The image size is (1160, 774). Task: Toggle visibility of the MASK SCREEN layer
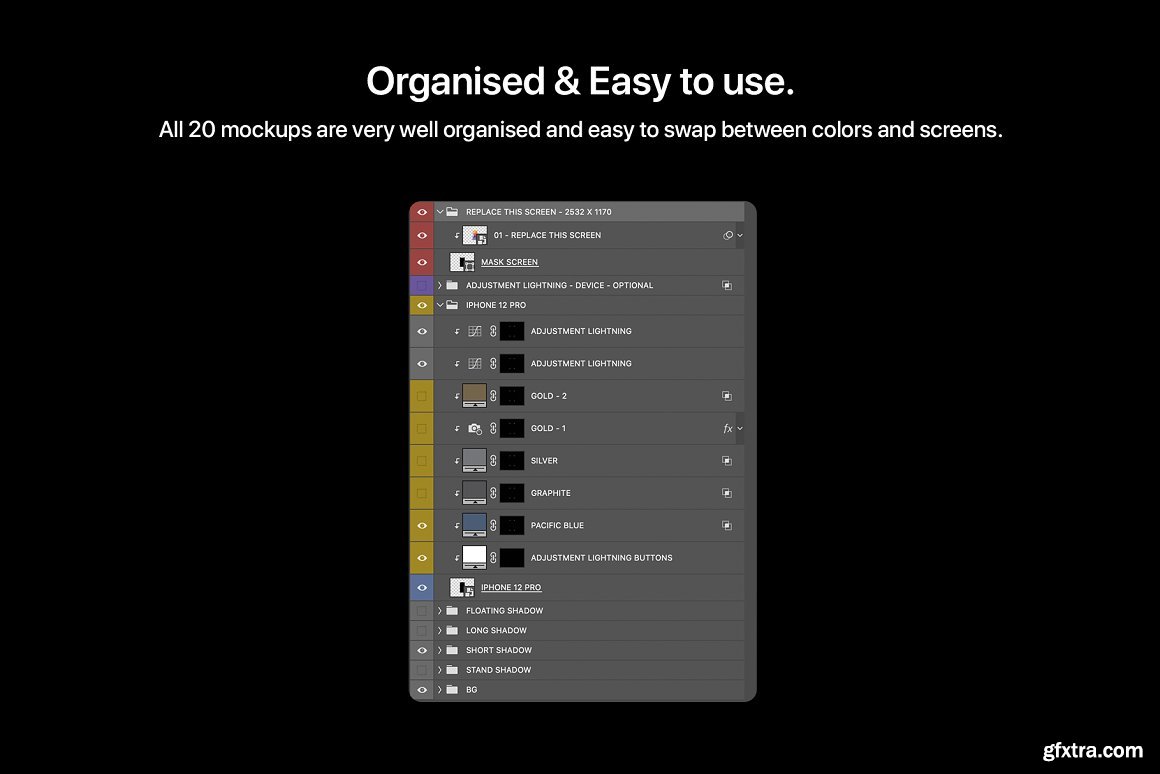(x=422, y=262)
